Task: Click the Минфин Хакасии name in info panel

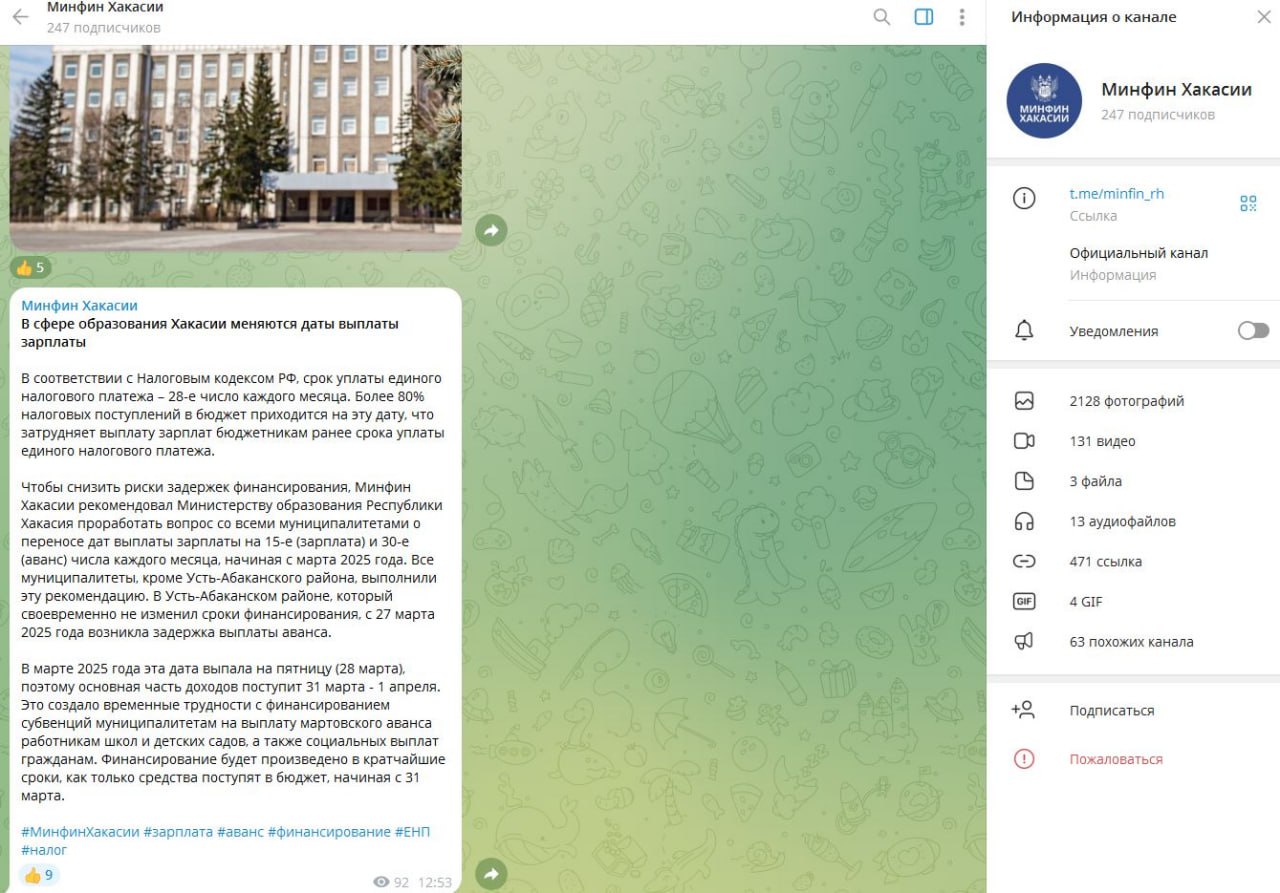Action: point(1177,90)
